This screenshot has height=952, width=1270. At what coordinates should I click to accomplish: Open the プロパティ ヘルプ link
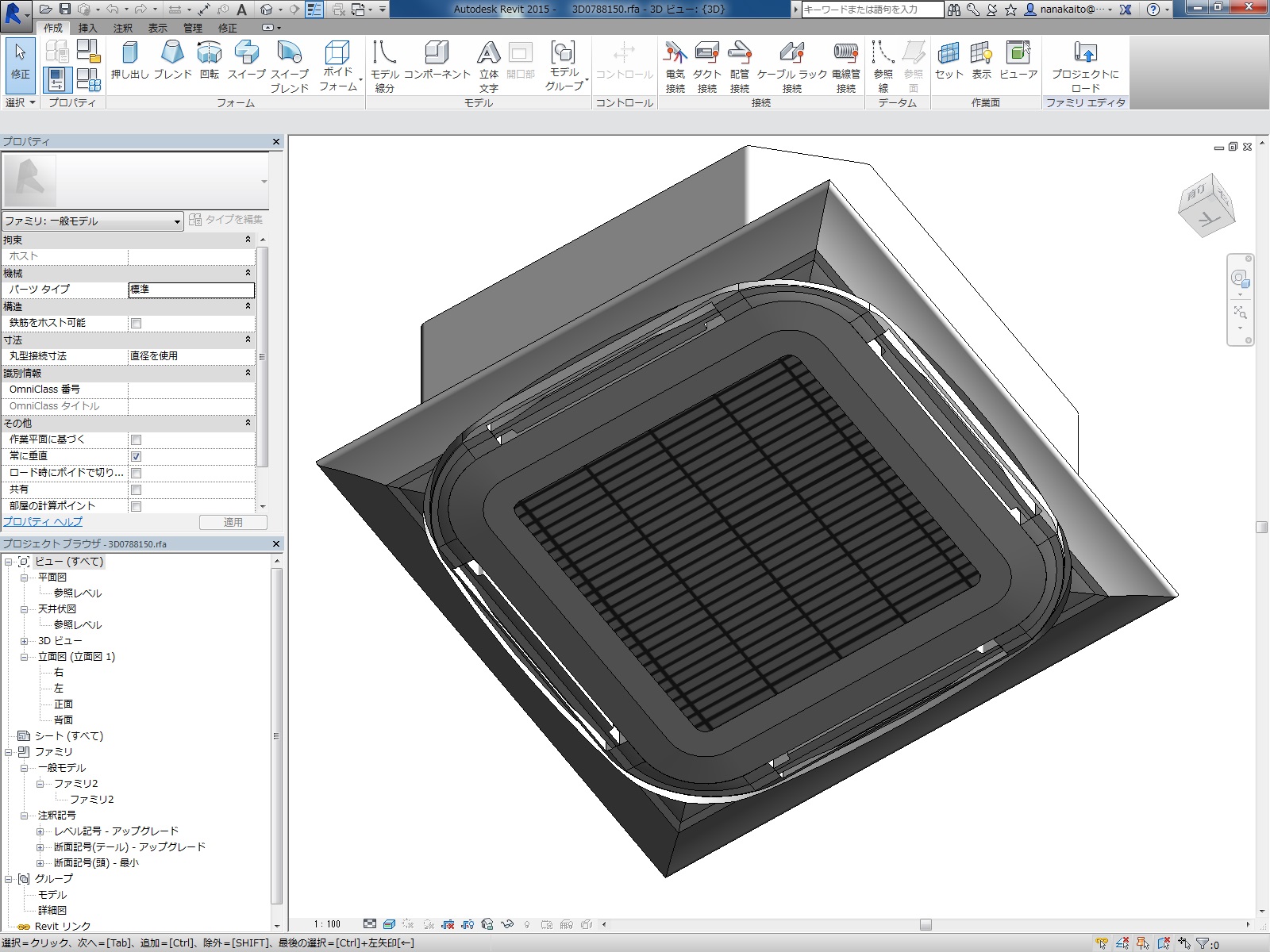[x=43, y=522]
